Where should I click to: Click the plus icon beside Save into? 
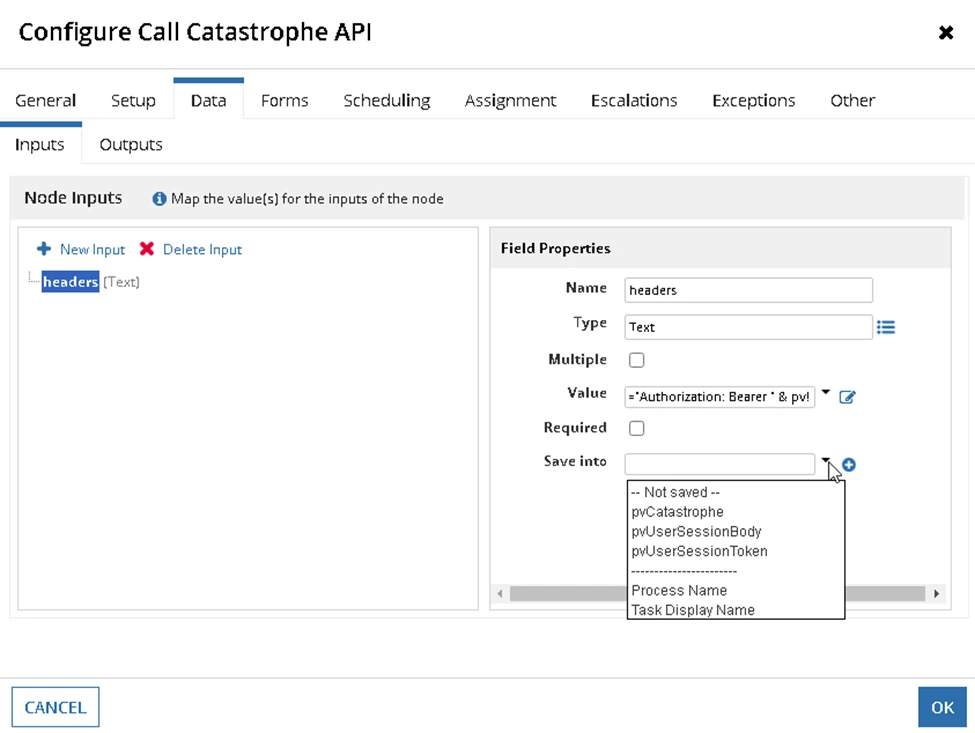point(849,464)
